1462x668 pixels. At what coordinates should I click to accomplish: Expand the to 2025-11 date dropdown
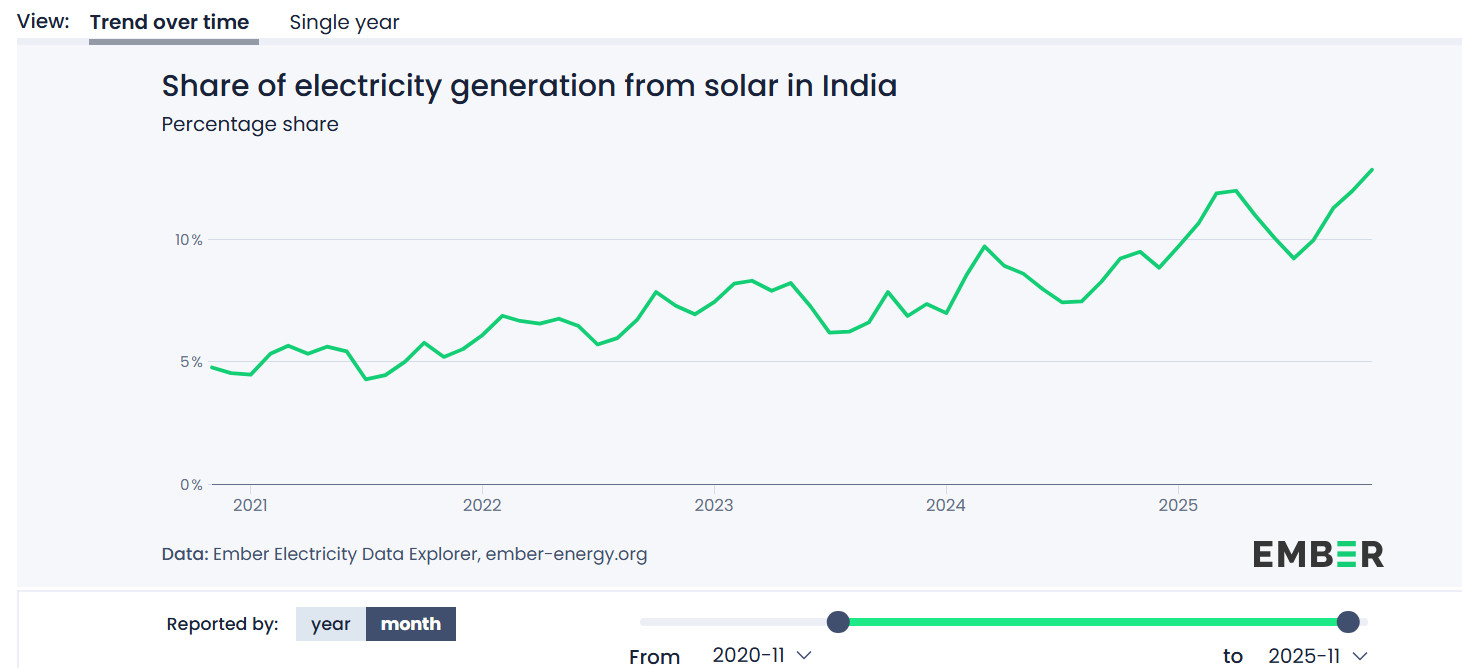[1317, 656]
